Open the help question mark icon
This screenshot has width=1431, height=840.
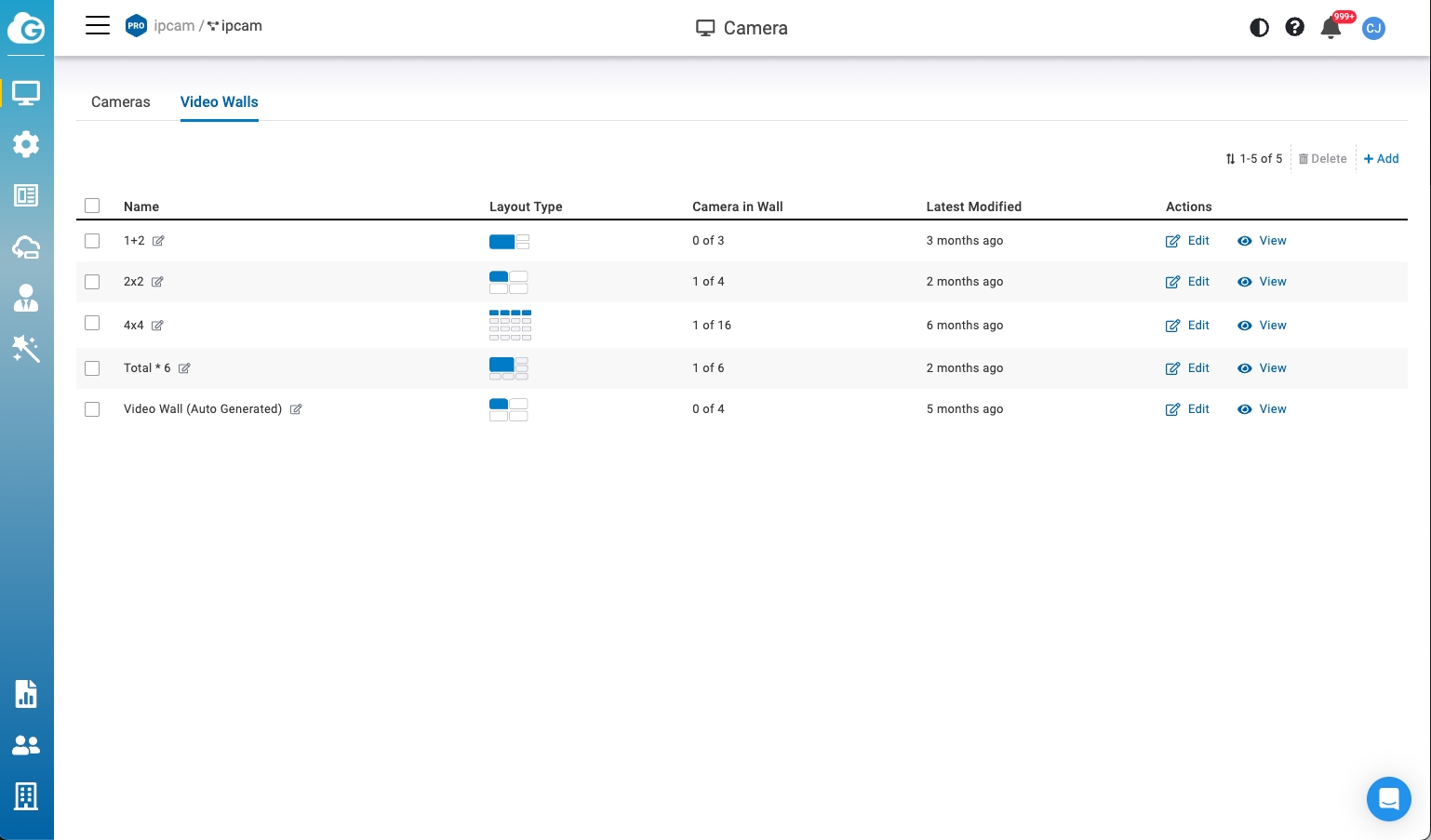(x=1294, y=28)
